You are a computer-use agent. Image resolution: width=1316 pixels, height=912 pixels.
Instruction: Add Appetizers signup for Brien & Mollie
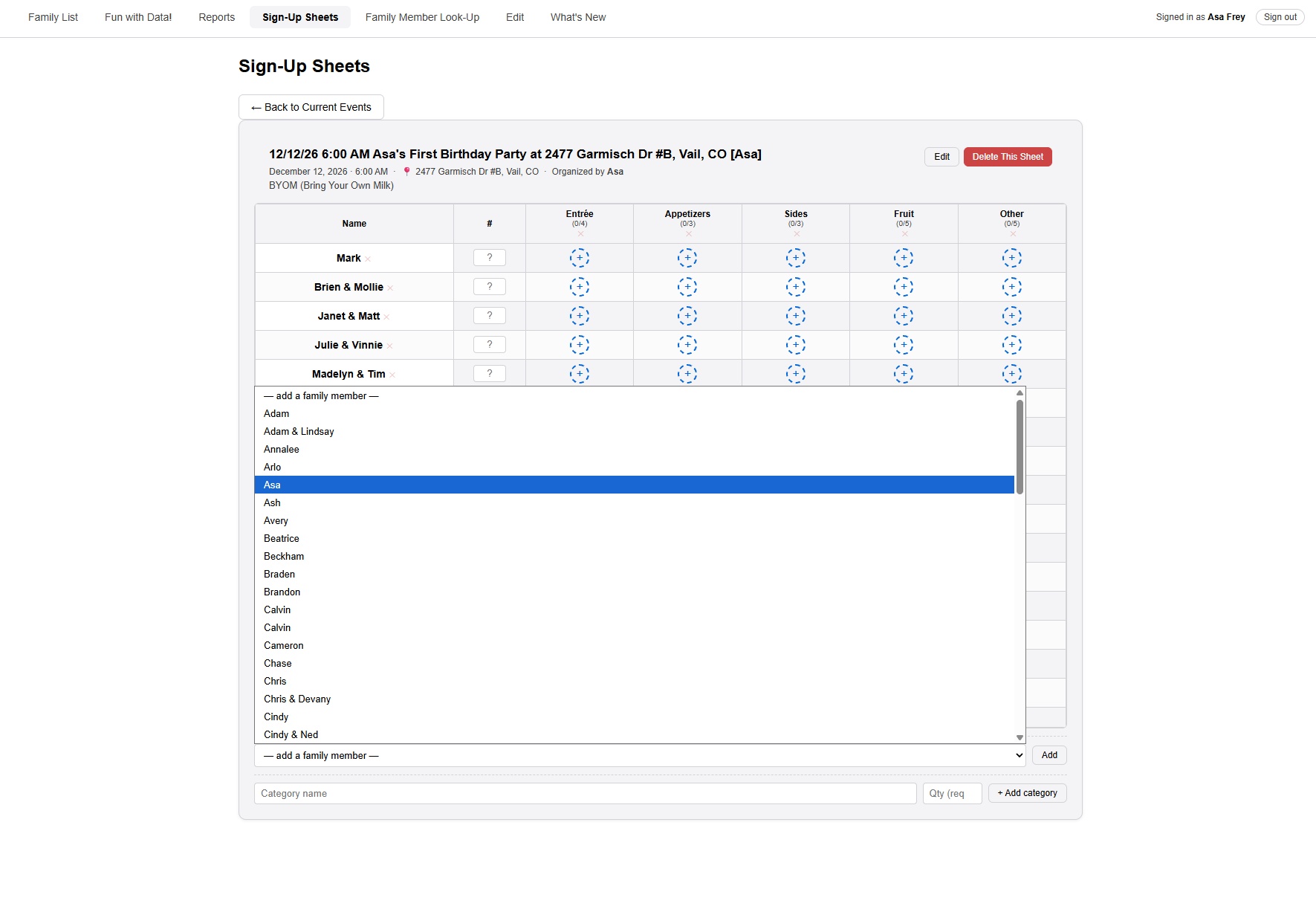pyautogui.click(x=687, y=287)
